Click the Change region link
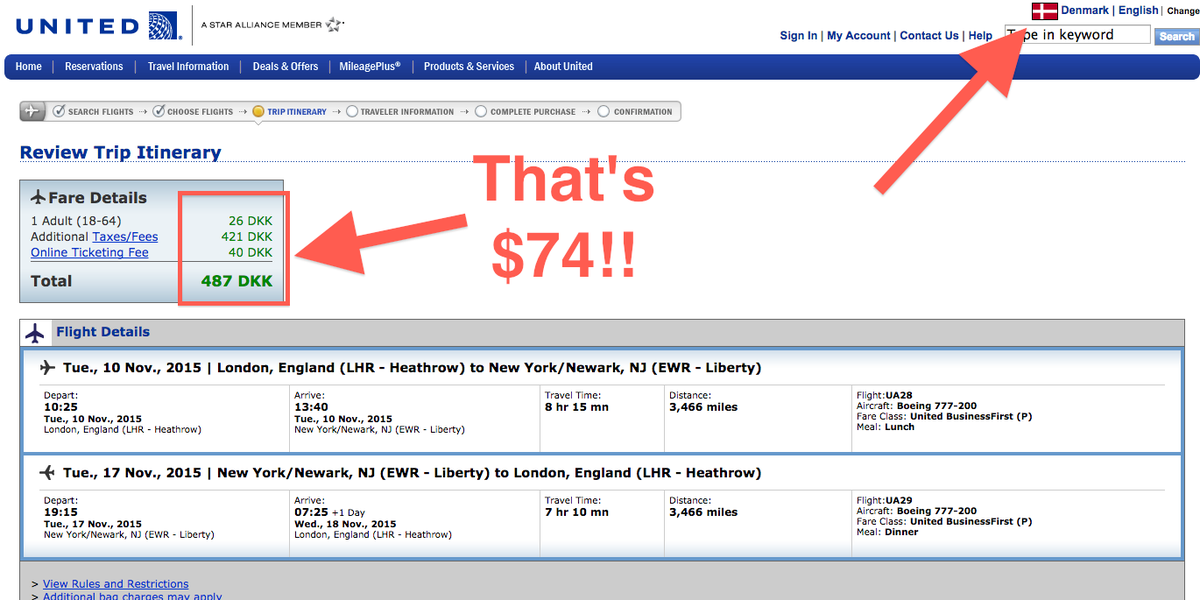The image size is (1200, 600). tap(1183, 11)
